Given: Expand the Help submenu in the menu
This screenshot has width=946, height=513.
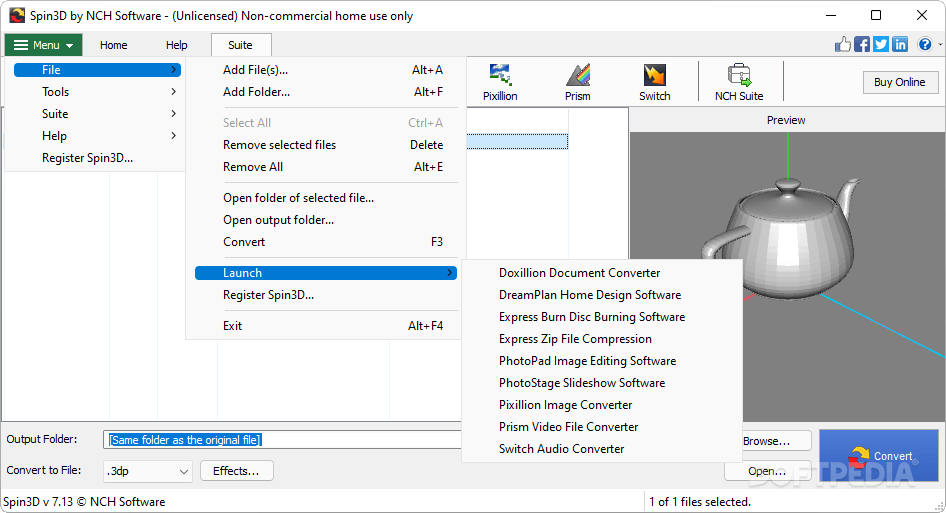Looking at the screenshot, I should pos(97,136).
